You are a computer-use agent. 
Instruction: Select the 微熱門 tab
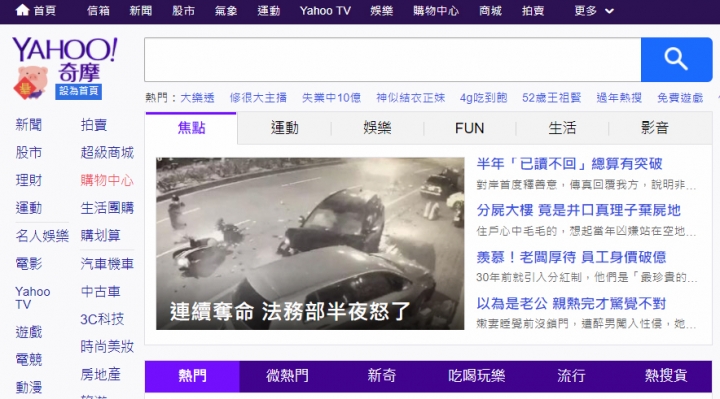[287, 376]
